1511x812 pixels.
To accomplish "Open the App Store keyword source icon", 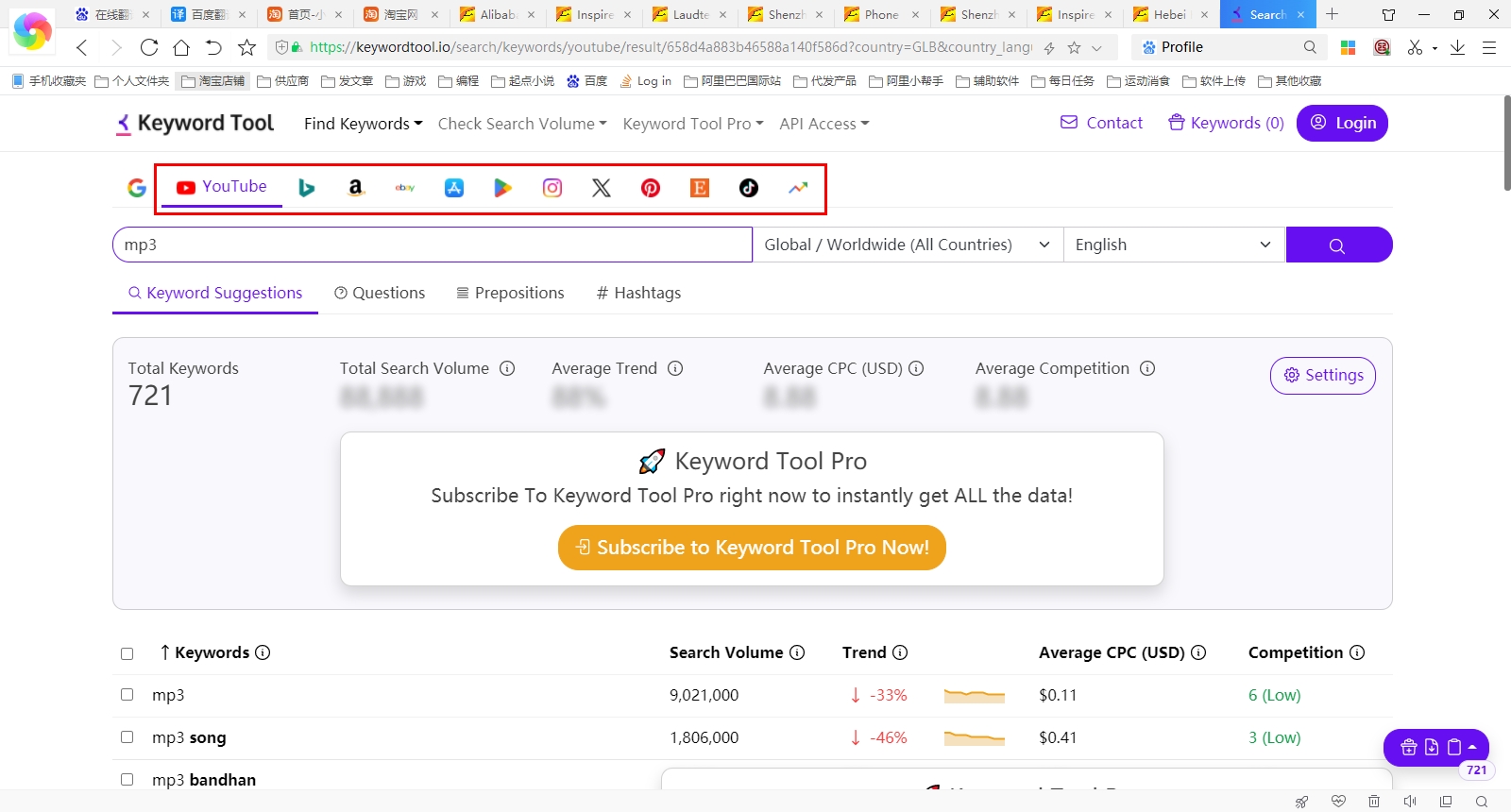I will point(454,188).
